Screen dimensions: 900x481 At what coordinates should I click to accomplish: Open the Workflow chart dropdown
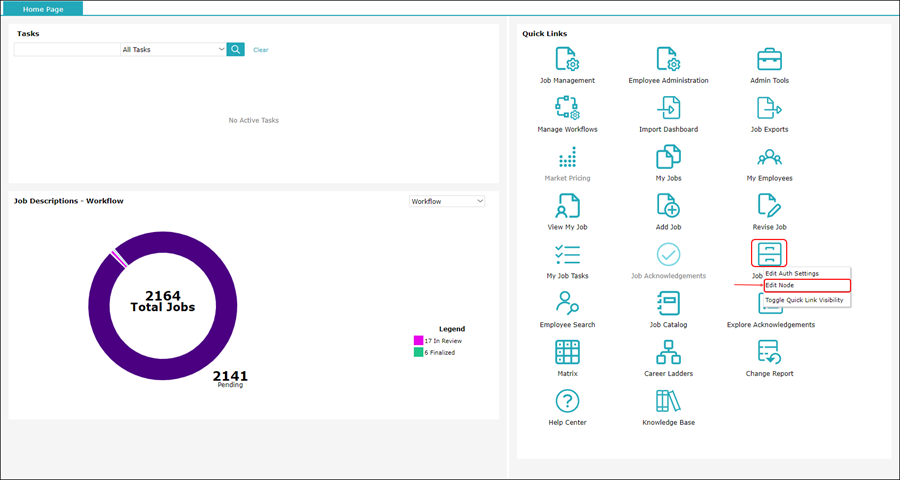[x=447, y=201]
